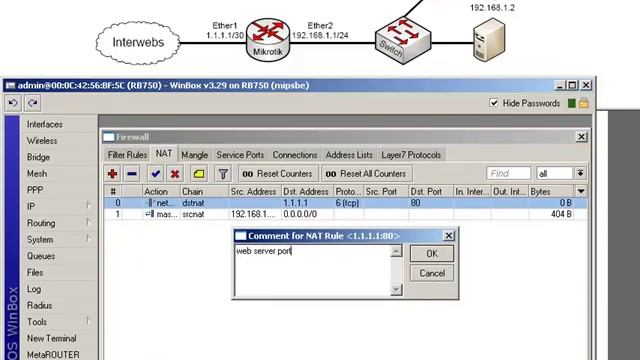Click Reset Counters button
This screenshot has height=360, width=640.
[278, 174]
